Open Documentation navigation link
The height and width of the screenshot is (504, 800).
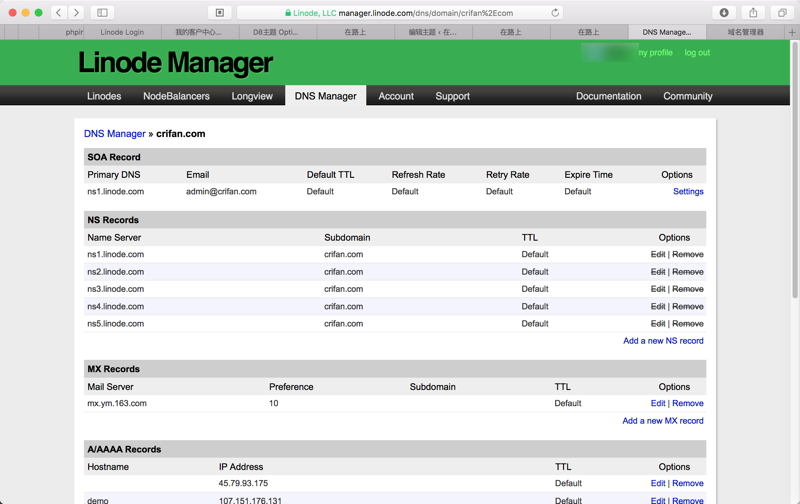coord(609,96)
